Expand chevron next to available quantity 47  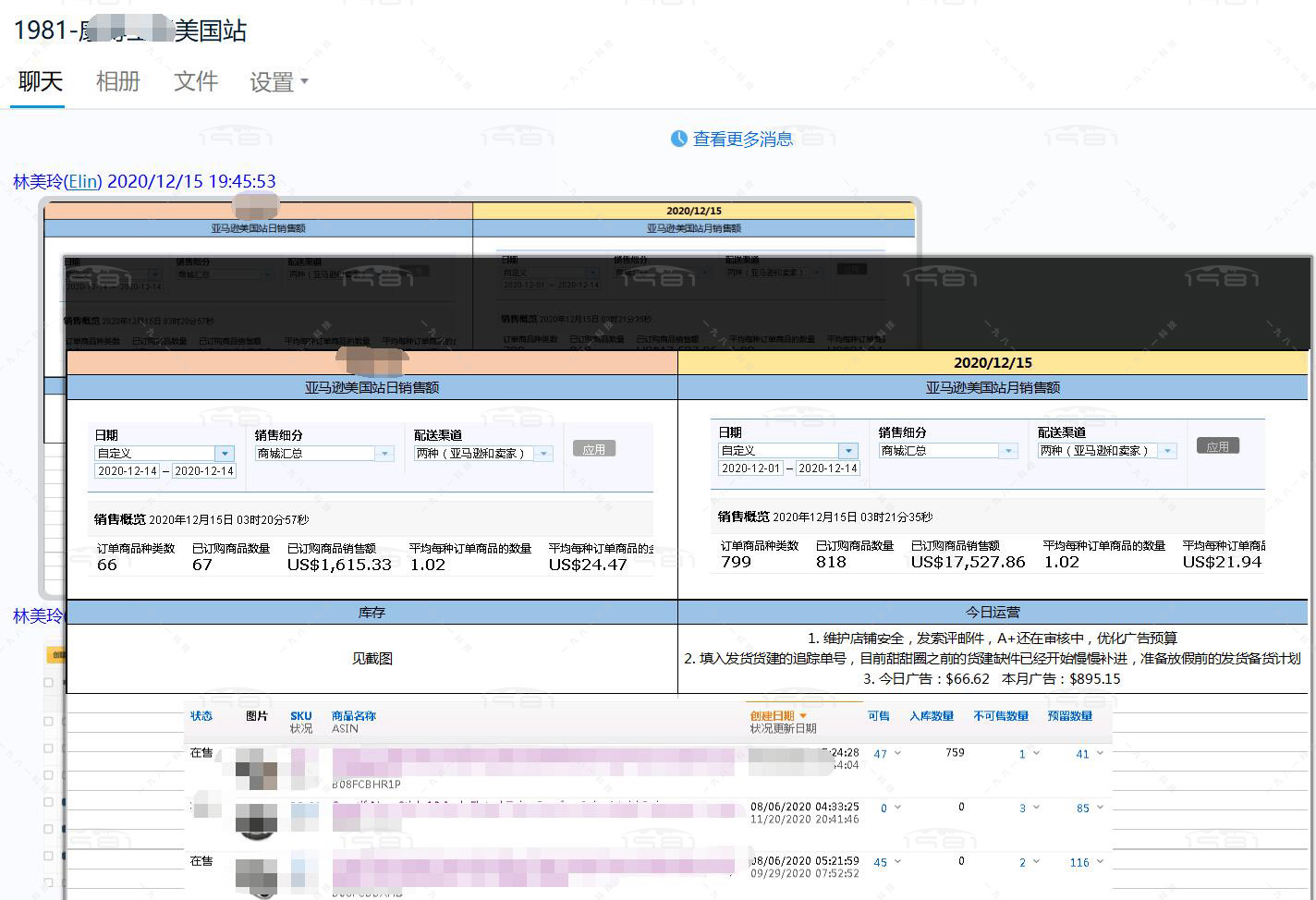coord(897,754)
